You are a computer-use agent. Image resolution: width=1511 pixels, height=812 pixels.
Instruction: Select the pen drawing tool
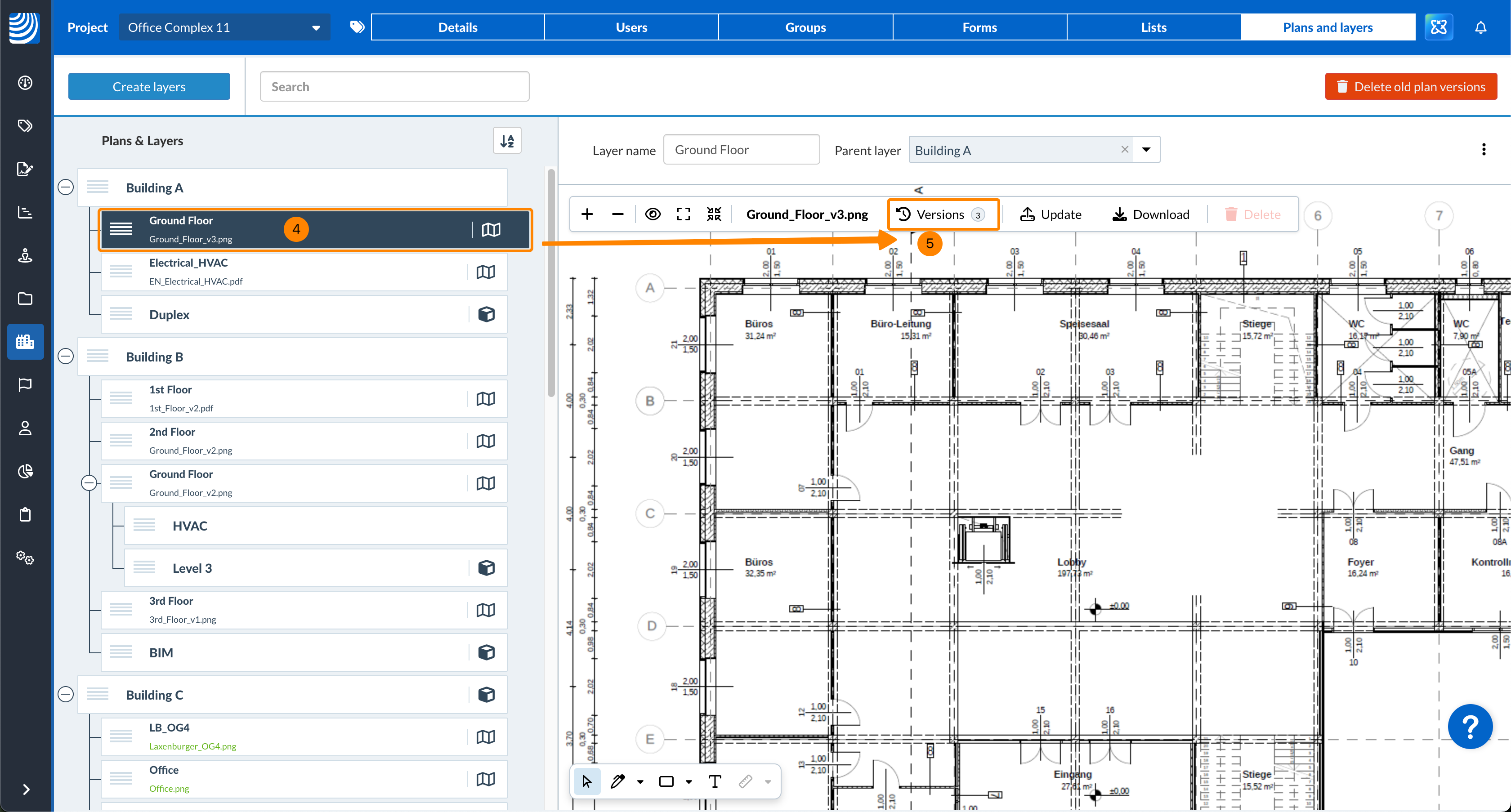pyautogui.click(x=618, y=781)
